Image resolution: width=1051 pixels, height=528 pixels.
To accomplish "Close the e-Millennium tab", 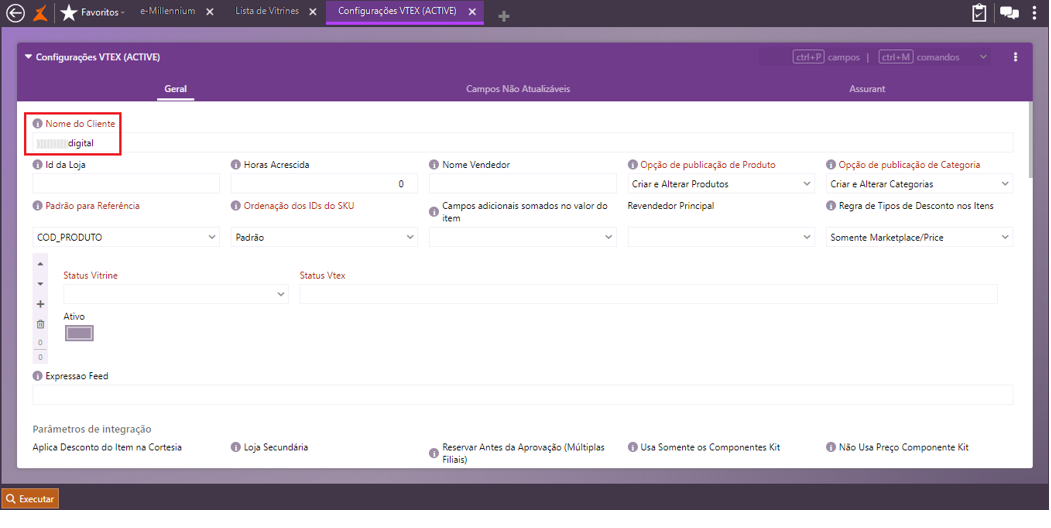I will click(x=210, y=12).
